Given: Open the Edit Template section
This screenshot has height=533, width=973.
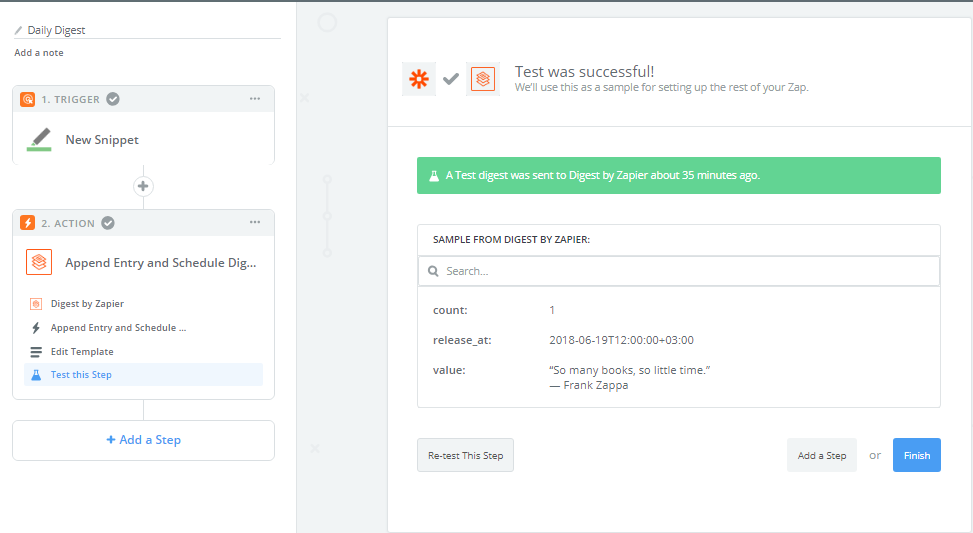Looking at the screenshot, I should [x=82, y=352].
